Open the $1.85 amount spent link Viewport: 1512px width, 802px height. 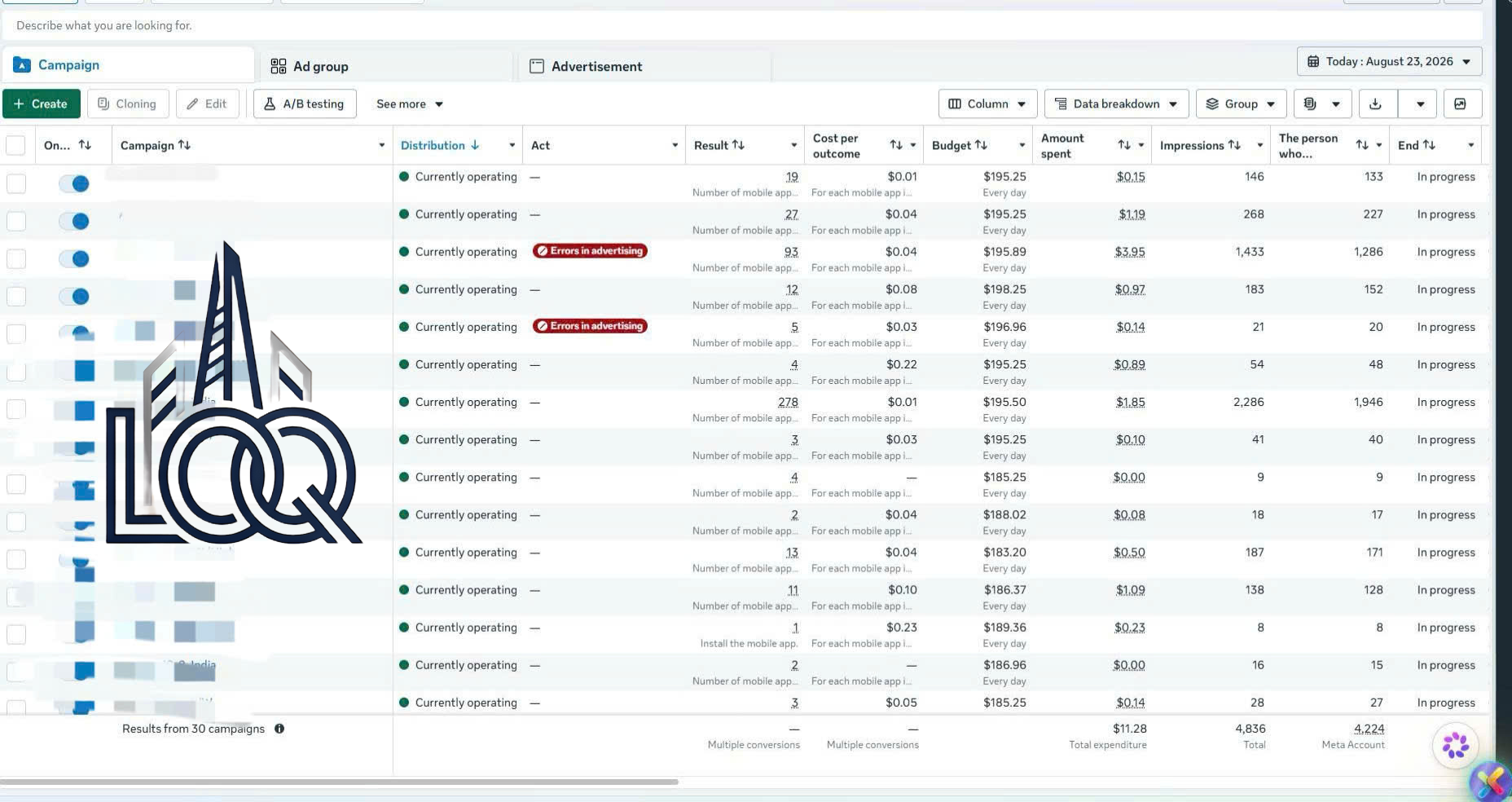(1130, 402)
